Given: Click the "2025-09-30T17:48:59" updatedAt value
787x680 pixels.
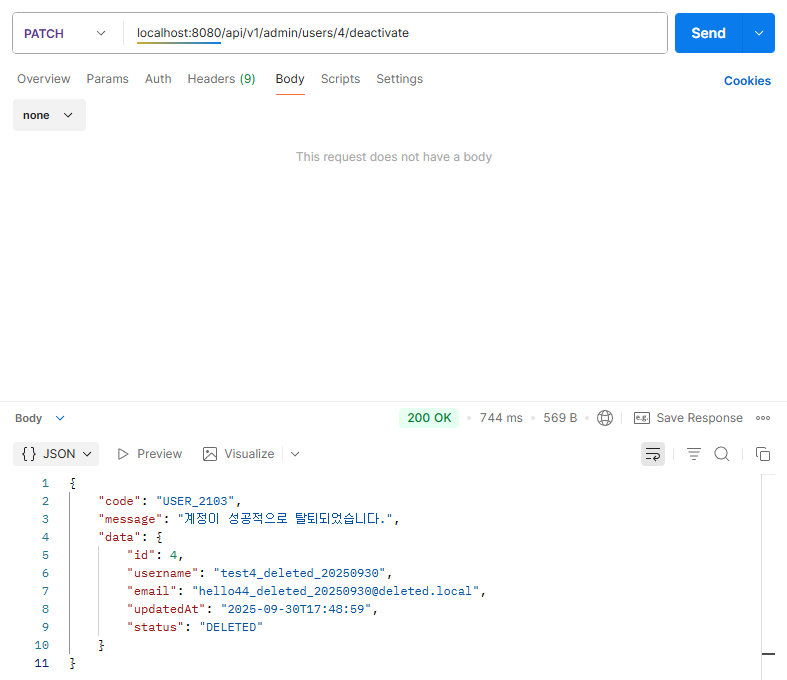Looking at the screenshot, I should coord(296,609).
